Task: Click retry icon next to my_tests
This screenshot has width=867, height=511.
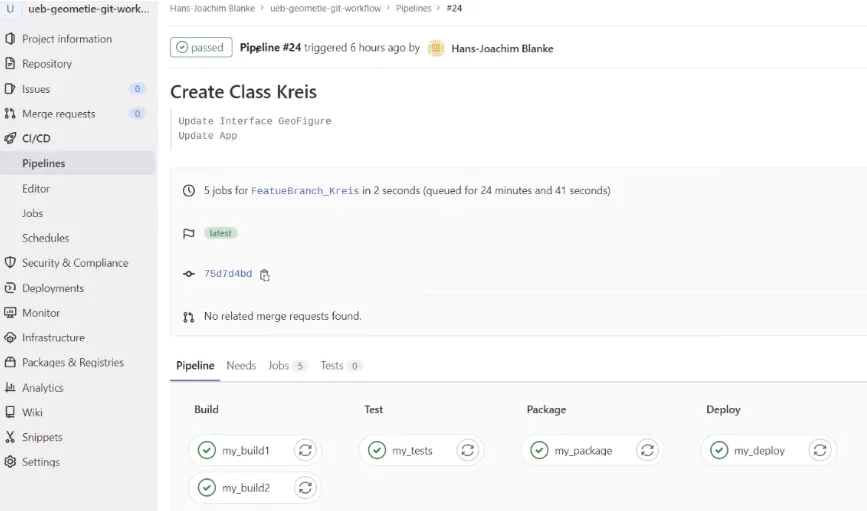Action: pyautogui.click(x=467, y=450)
